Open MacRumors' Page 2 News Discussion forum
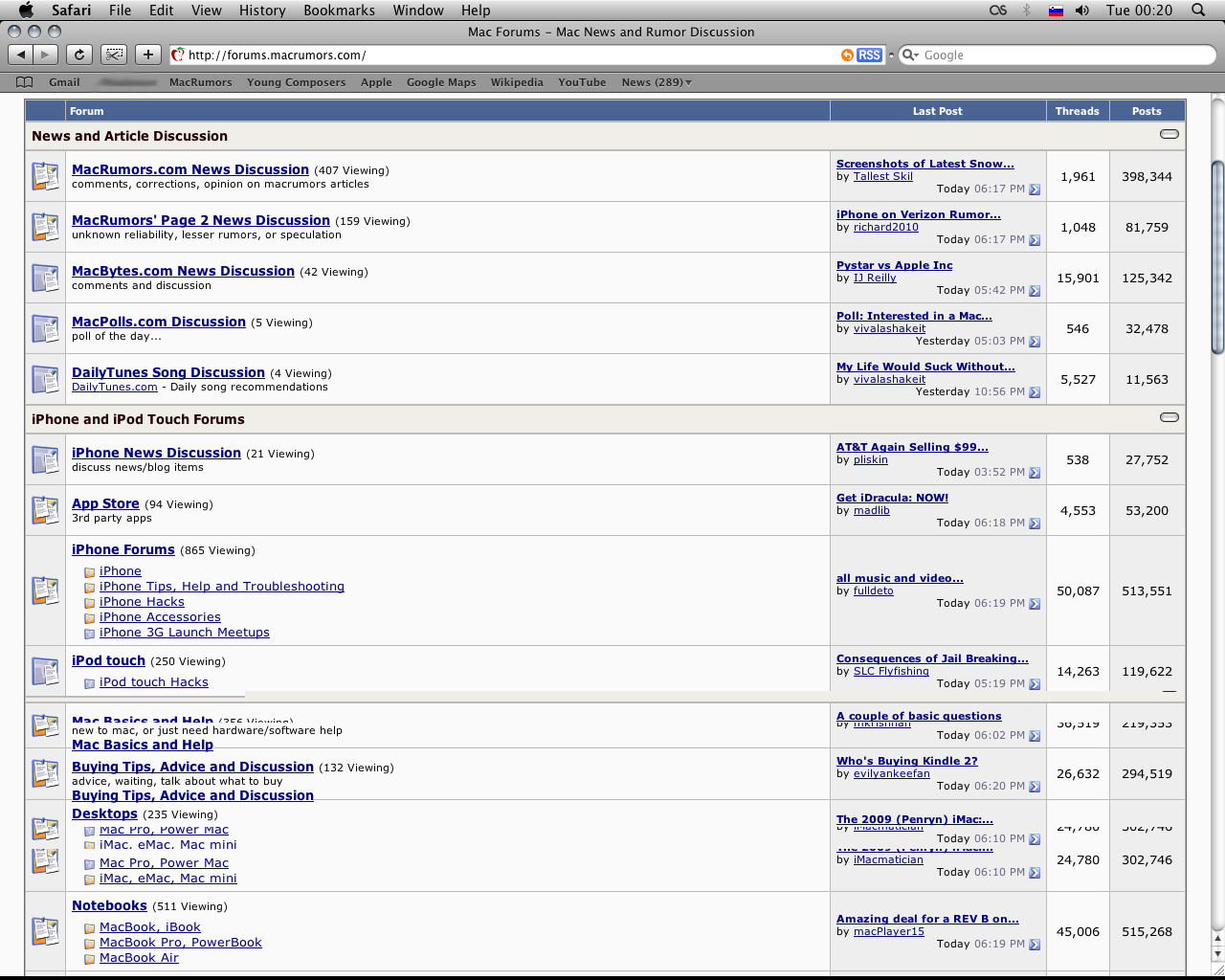The image size is (1225, 980). 201,220
